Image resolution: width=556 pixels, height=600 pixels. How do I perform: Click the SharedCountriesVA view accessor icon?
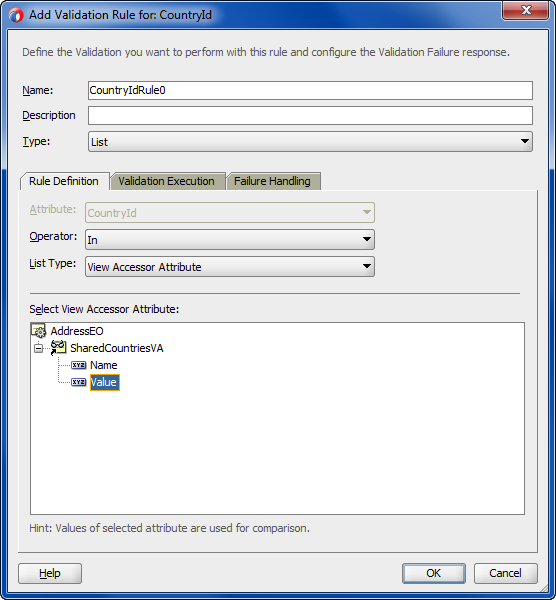coord(59,347)
